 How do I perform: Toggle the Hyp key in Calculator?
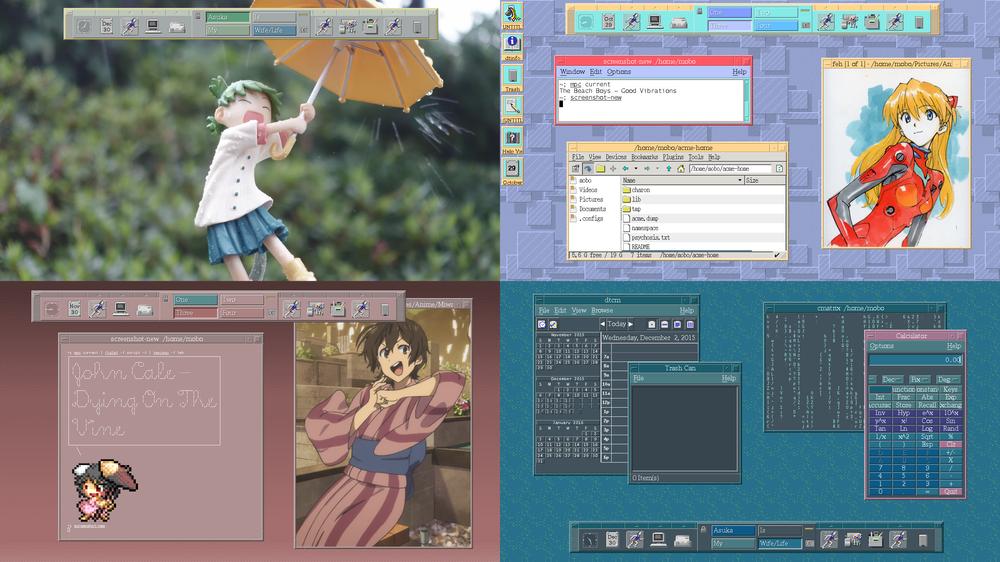(904, 413)
